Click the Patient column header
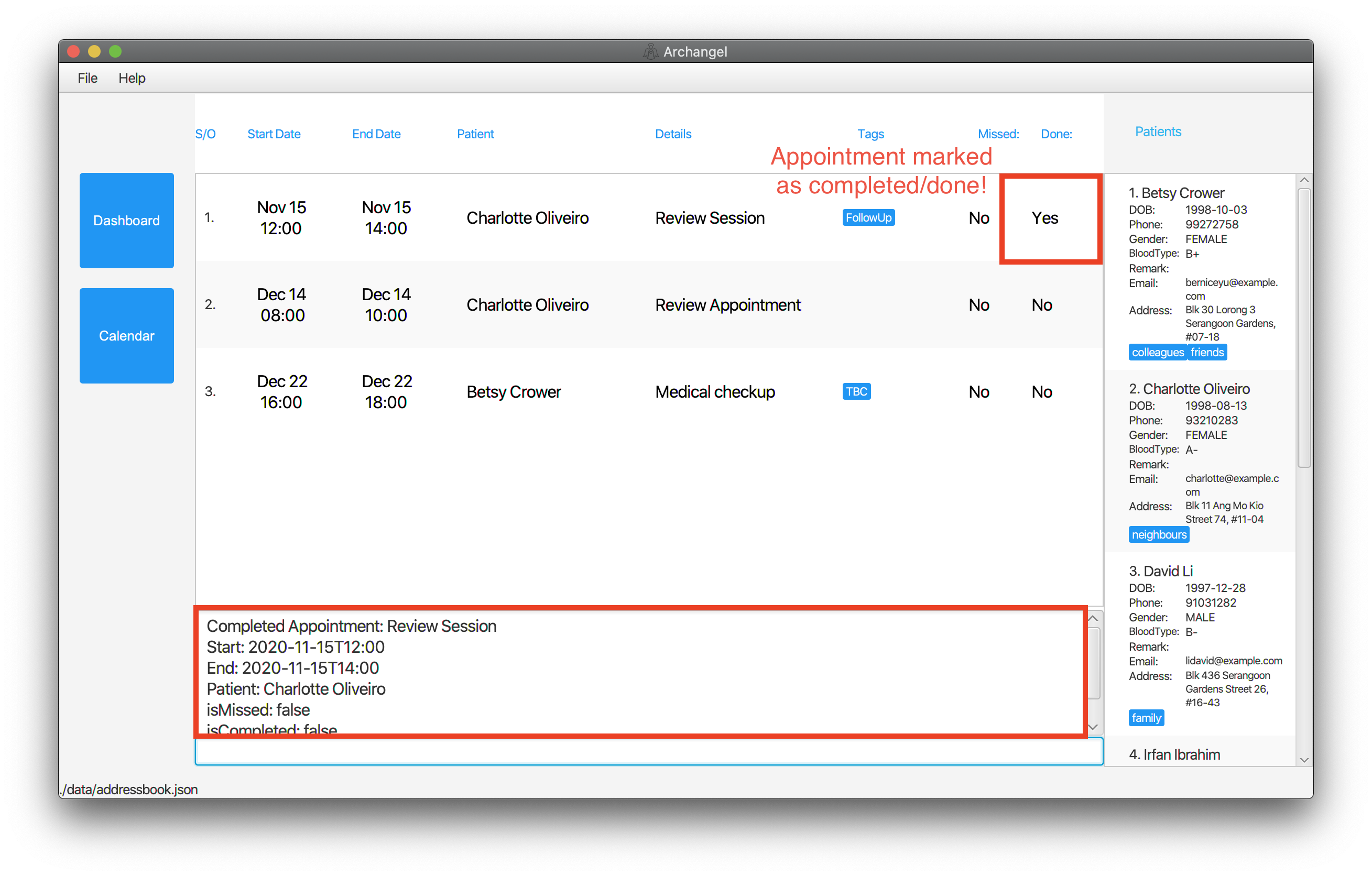 click(475, 134)
